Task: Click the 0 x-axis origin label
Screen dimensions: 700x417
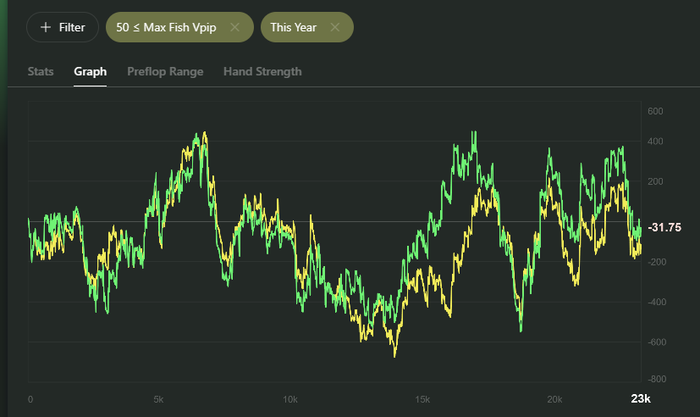Action: pyautogui.click(x=30, y=399)
